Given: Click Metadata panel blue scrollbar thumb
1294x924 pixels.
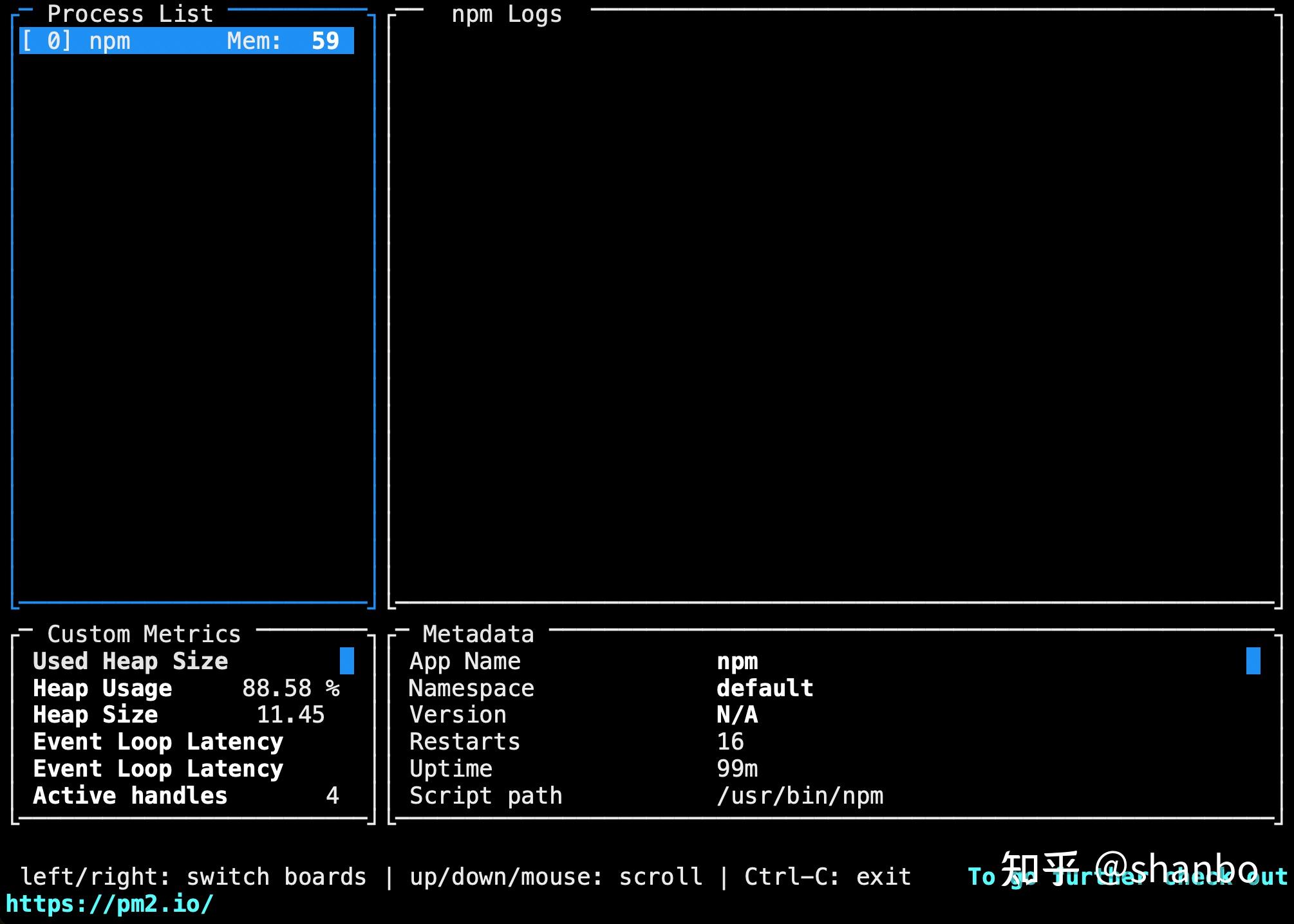Looking at the screenshot, I should [1253, 661].
